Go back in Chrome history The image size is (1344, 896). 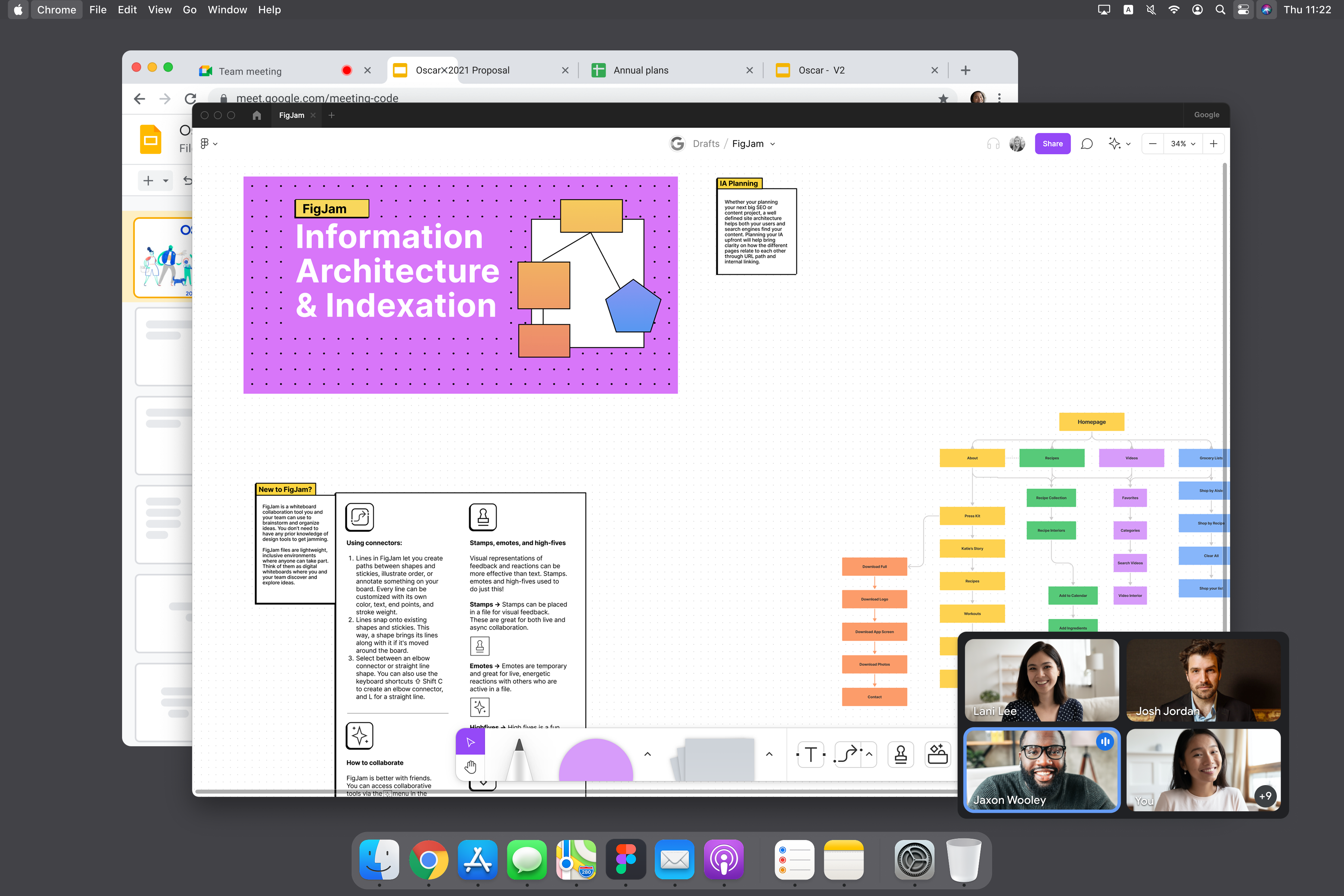(x=139, y=98)
